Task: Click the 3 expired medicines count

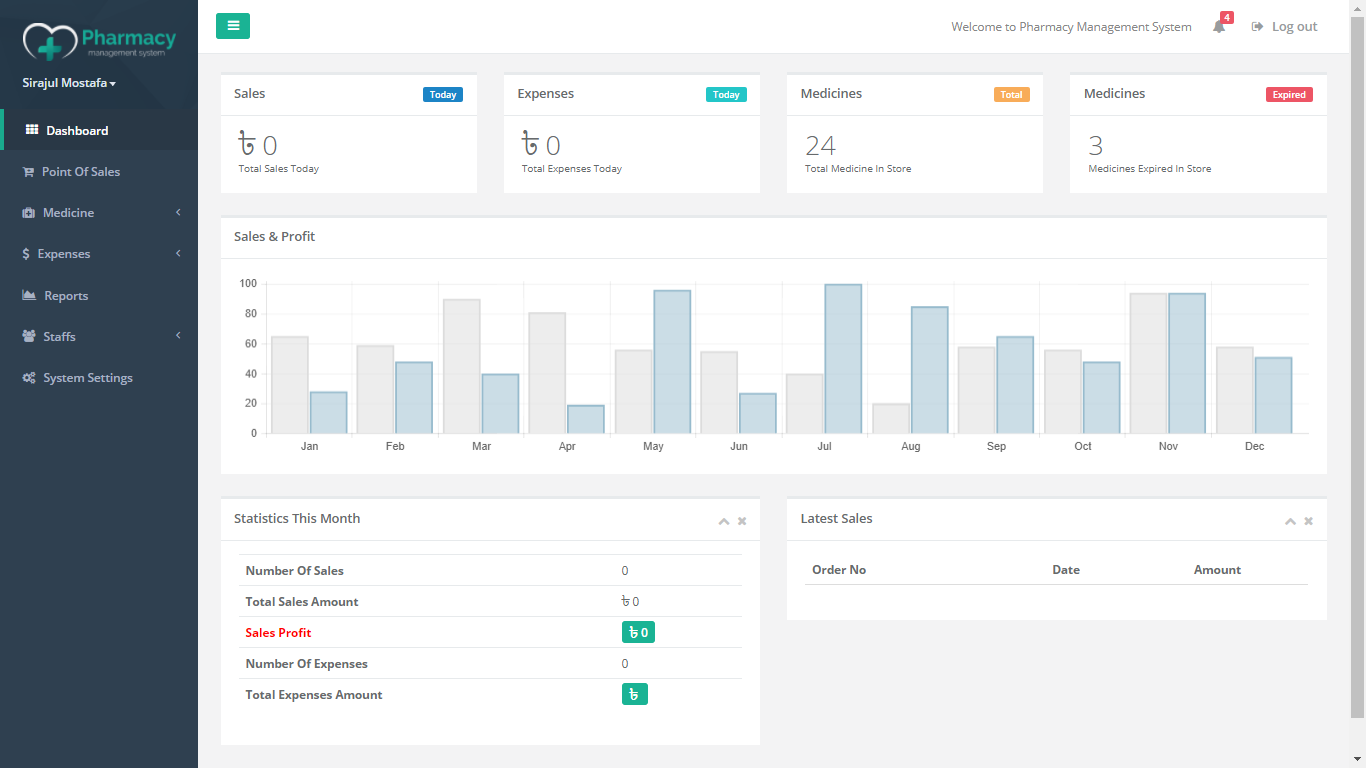Action: pos(1096,146)
